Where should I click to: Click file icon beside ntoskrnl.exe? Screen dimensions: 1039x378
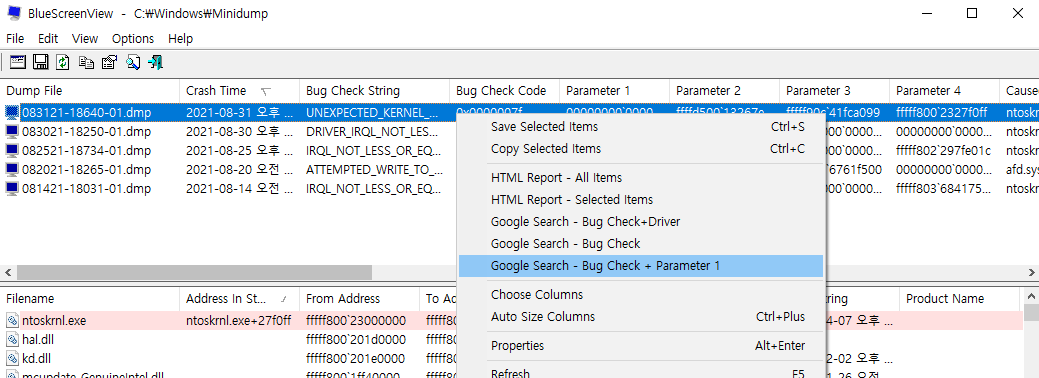(x=12, y=321)
